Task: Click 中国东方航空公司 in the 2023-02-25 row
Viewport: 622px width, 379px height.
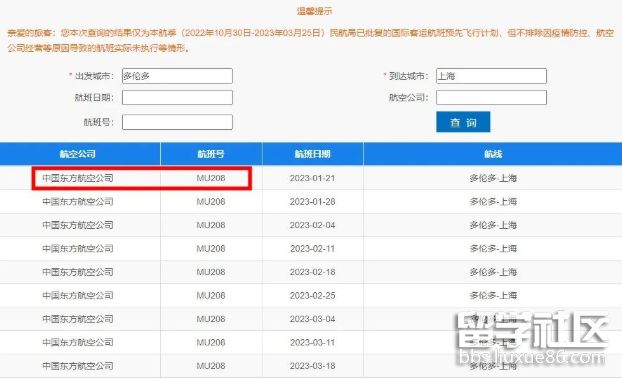Action: click(x=78, y=295)
